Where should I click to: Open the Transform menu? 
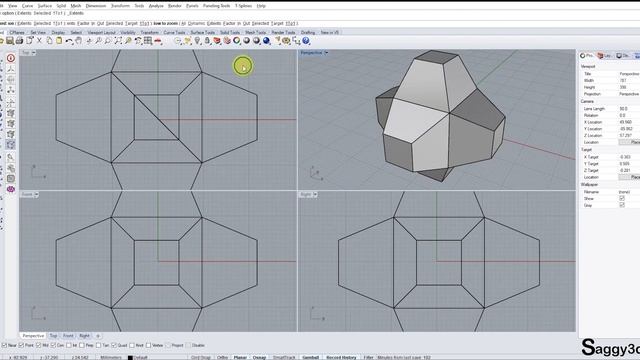coord(120,6)
